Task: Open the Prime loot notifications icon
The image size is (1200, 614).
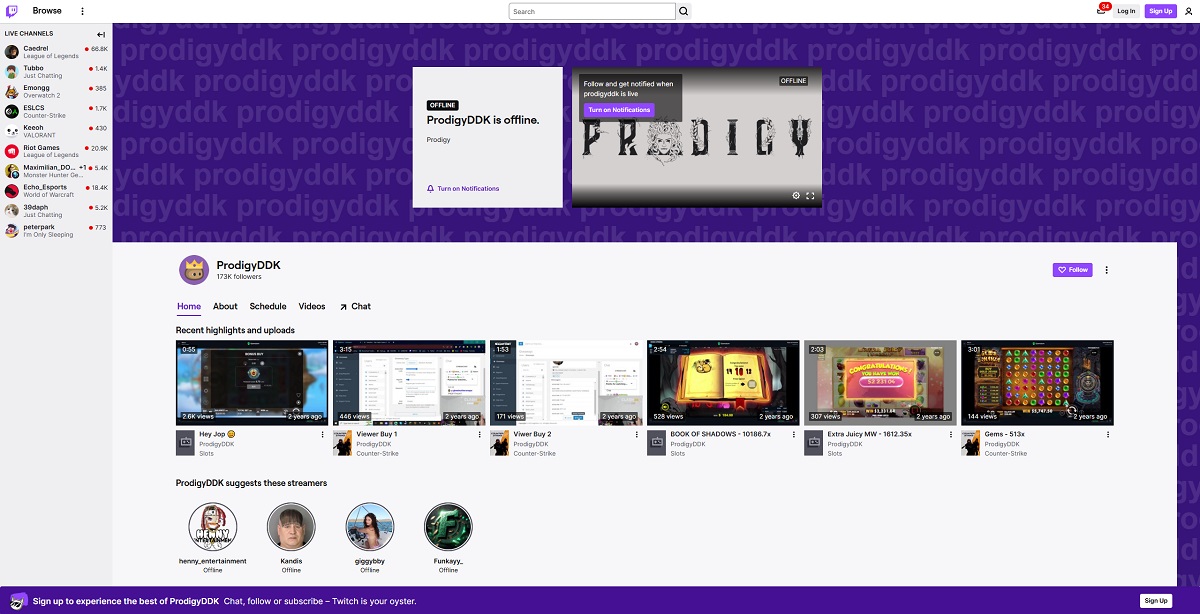Action: point(1102,10)
